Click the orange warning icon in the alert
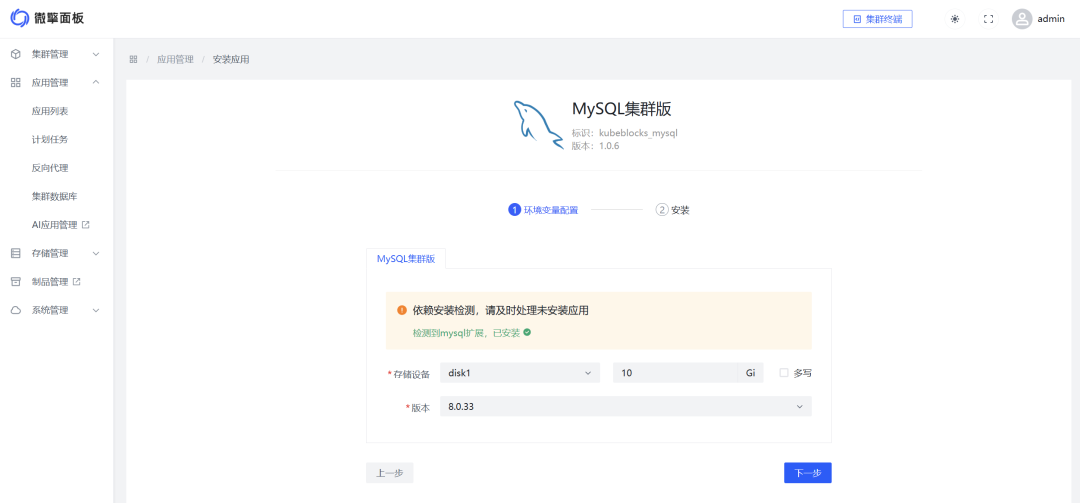Screen dimensions: 1080x503 [402, 311]
